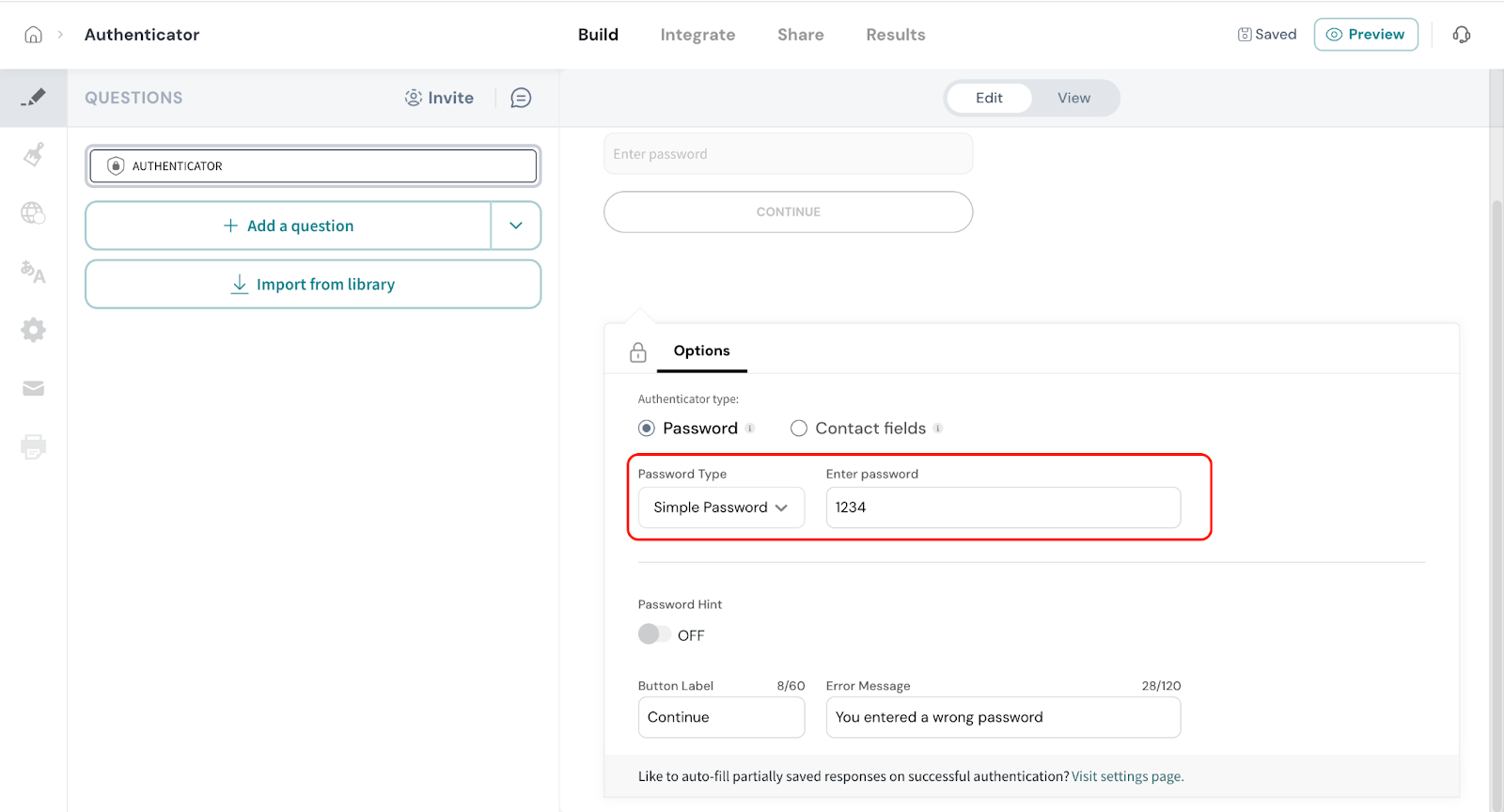This screenshot has height=812, width=1504.
Task: Switch to the Integrate tab
Action: (x=697, y=35)
